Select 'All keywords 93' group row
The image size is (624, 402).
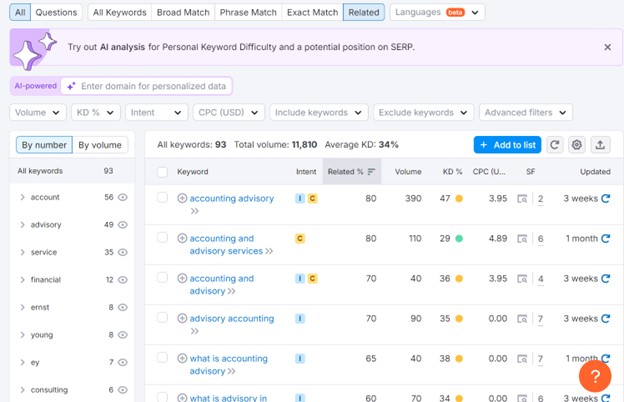[x=72, y=171]
